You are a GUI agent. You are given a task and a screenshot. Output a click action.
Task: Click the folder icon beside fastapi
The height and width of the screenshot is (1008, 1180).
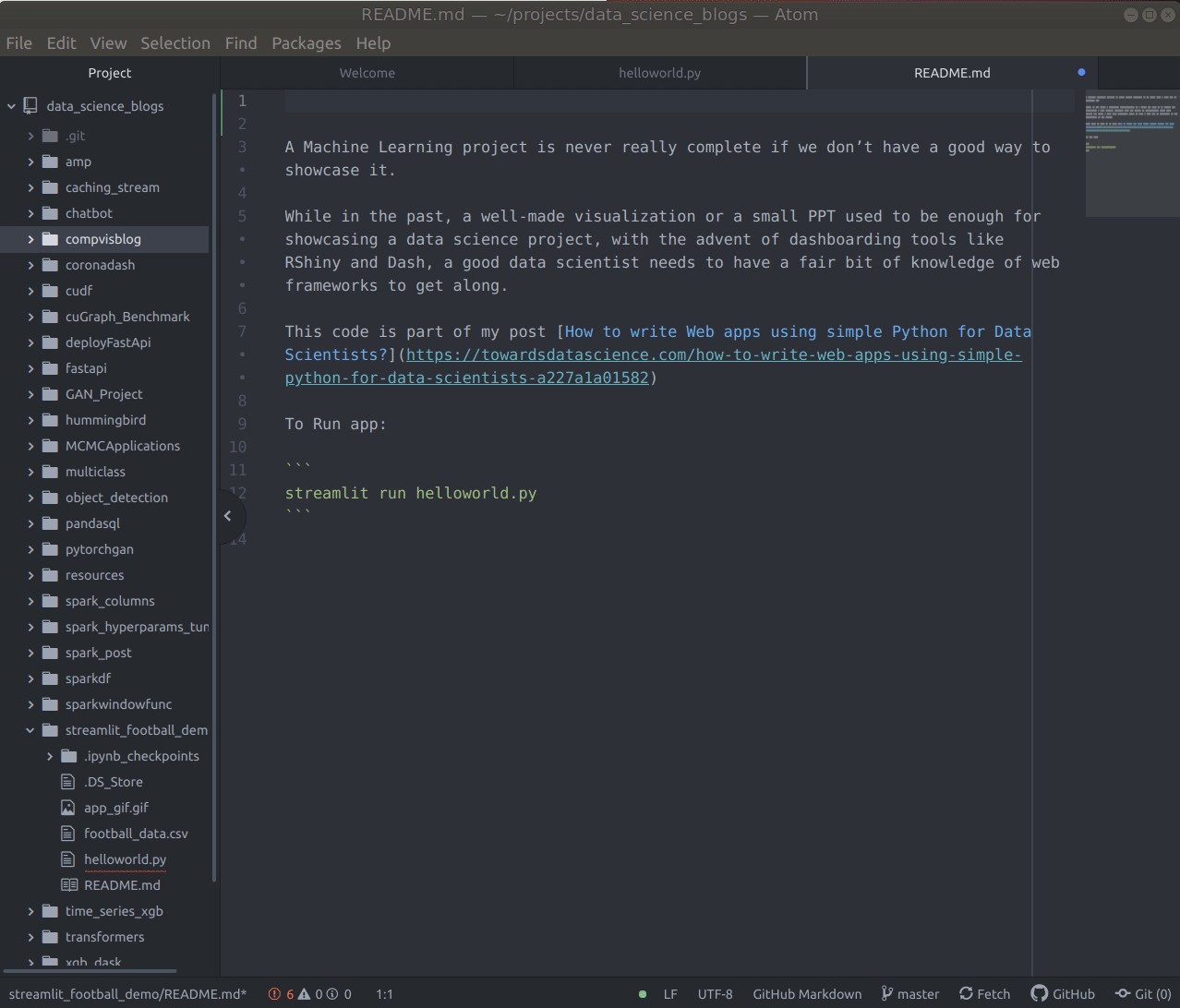point(49,368)
